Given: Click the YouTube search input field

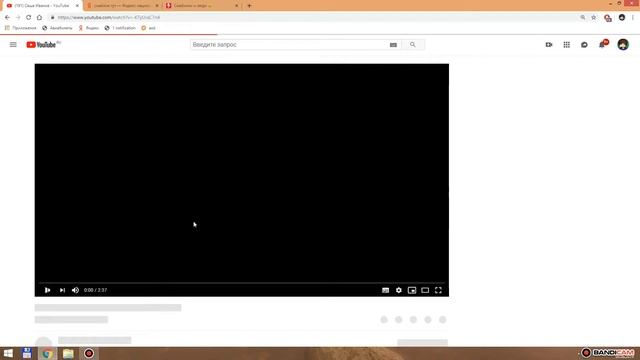Looking at the screenshot, I should (289, 44).
